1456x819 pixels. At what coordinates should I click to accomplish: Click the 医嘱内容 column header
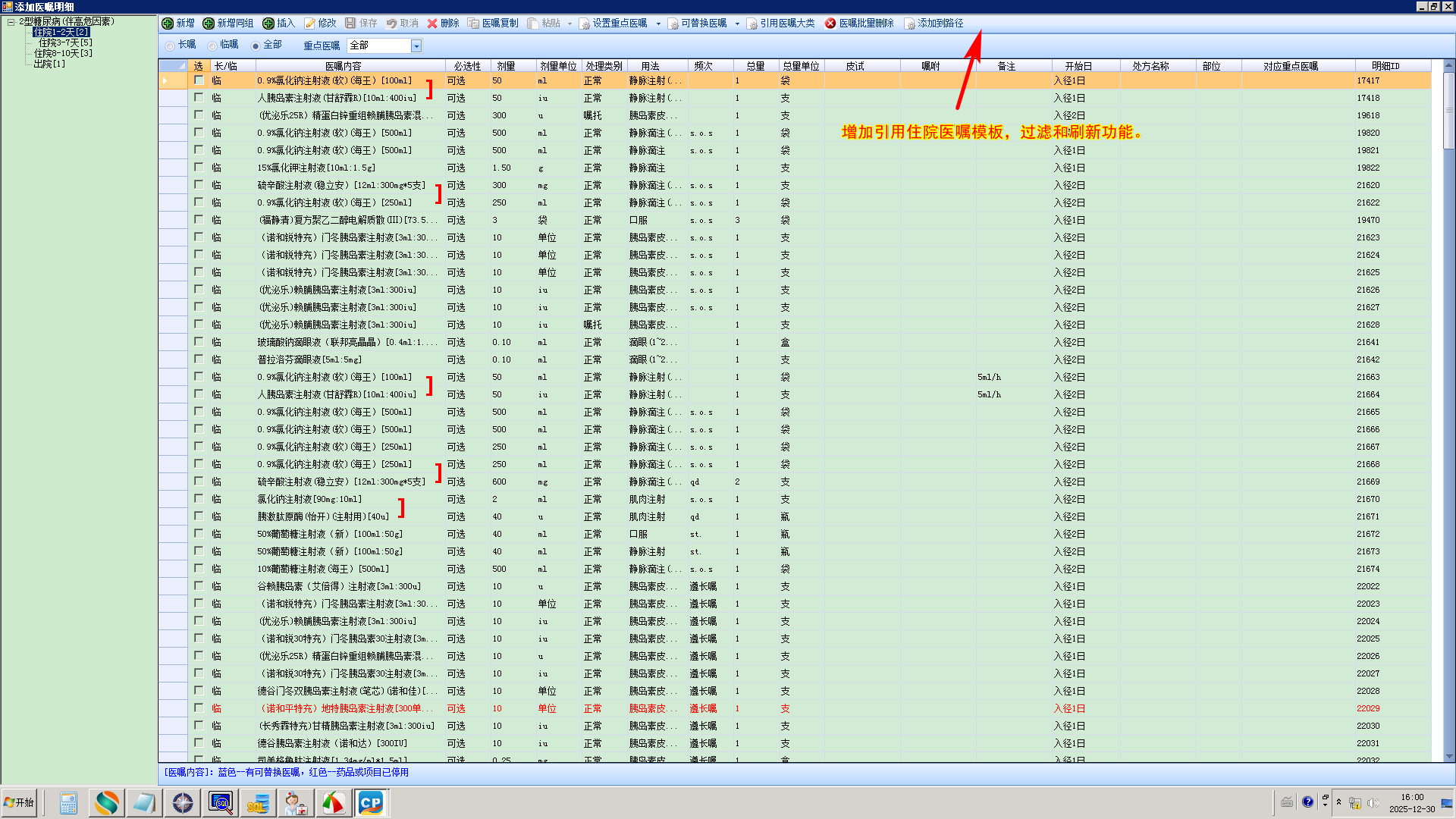pyautogui.click(x=343, y=66)
